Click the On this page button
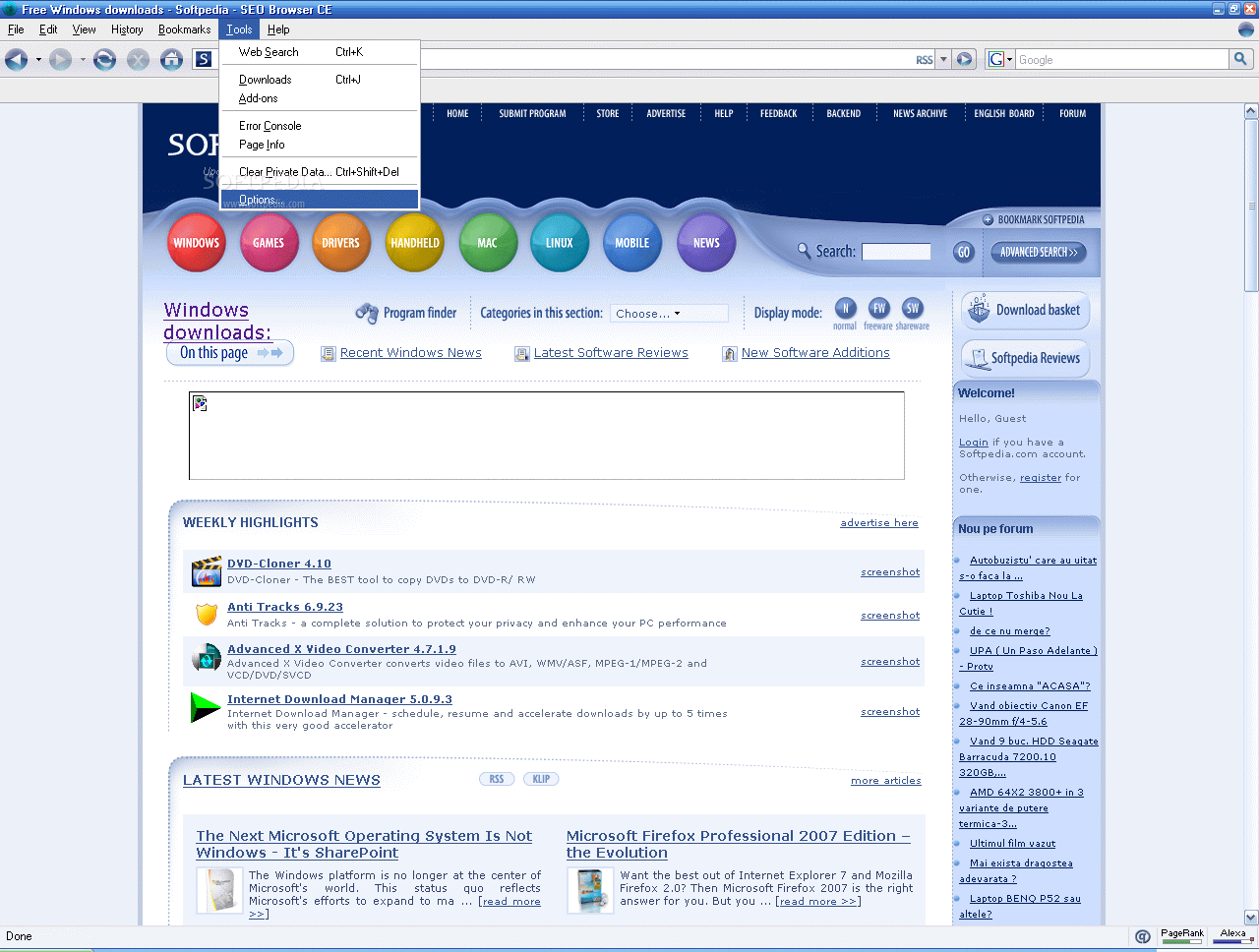Viewport: 1259px width, 952px height. point(230,353)
